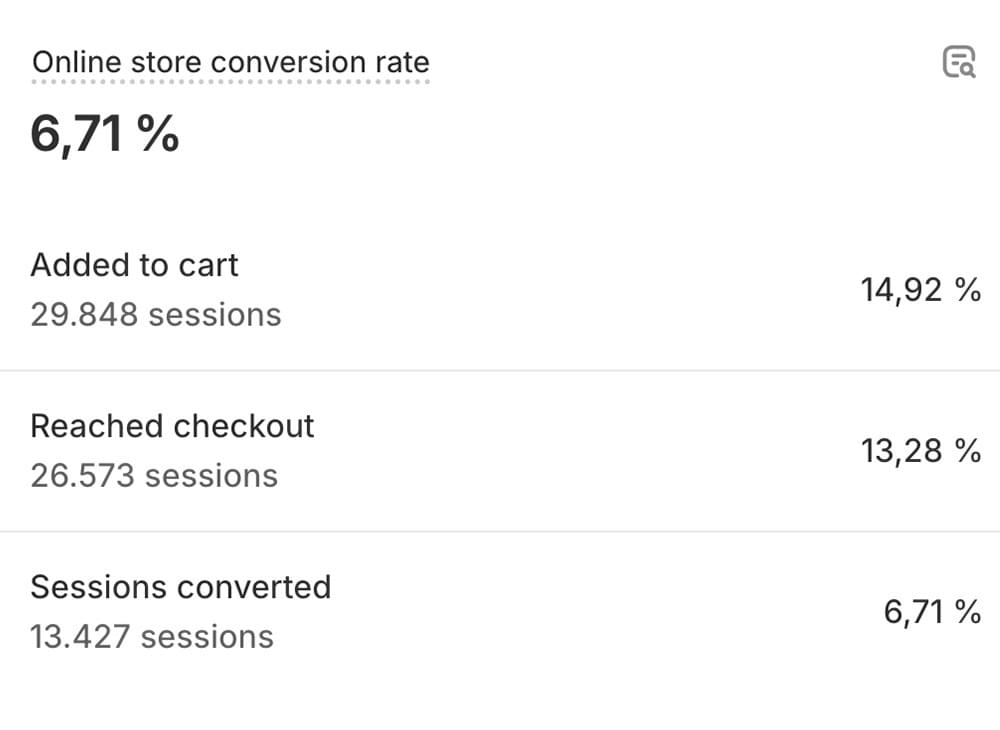Click the 6,71 % sessions converted value
Screen dimensions: 1000x730
pos(932,612)
